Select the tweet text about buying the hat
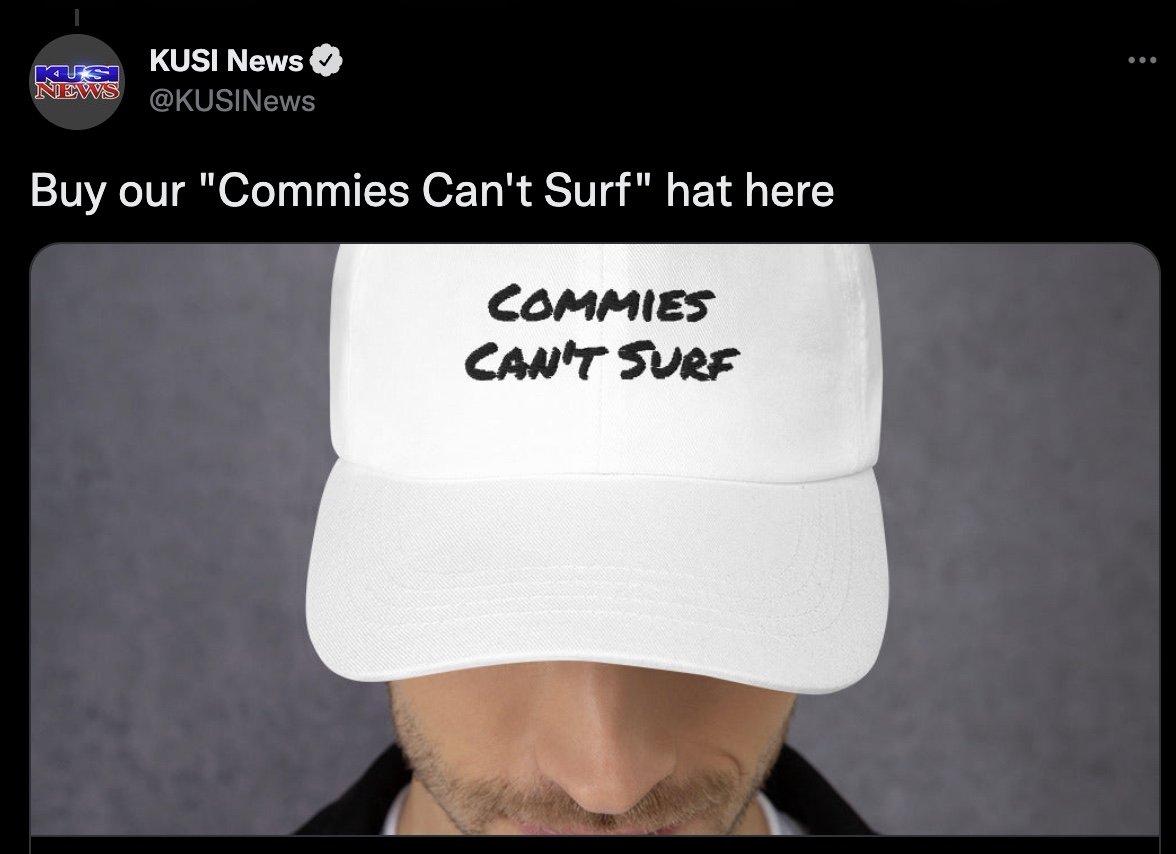Image resolution: width=1176 pixels, height=854 pixels. pyautogui.click(x=432, y=190)
